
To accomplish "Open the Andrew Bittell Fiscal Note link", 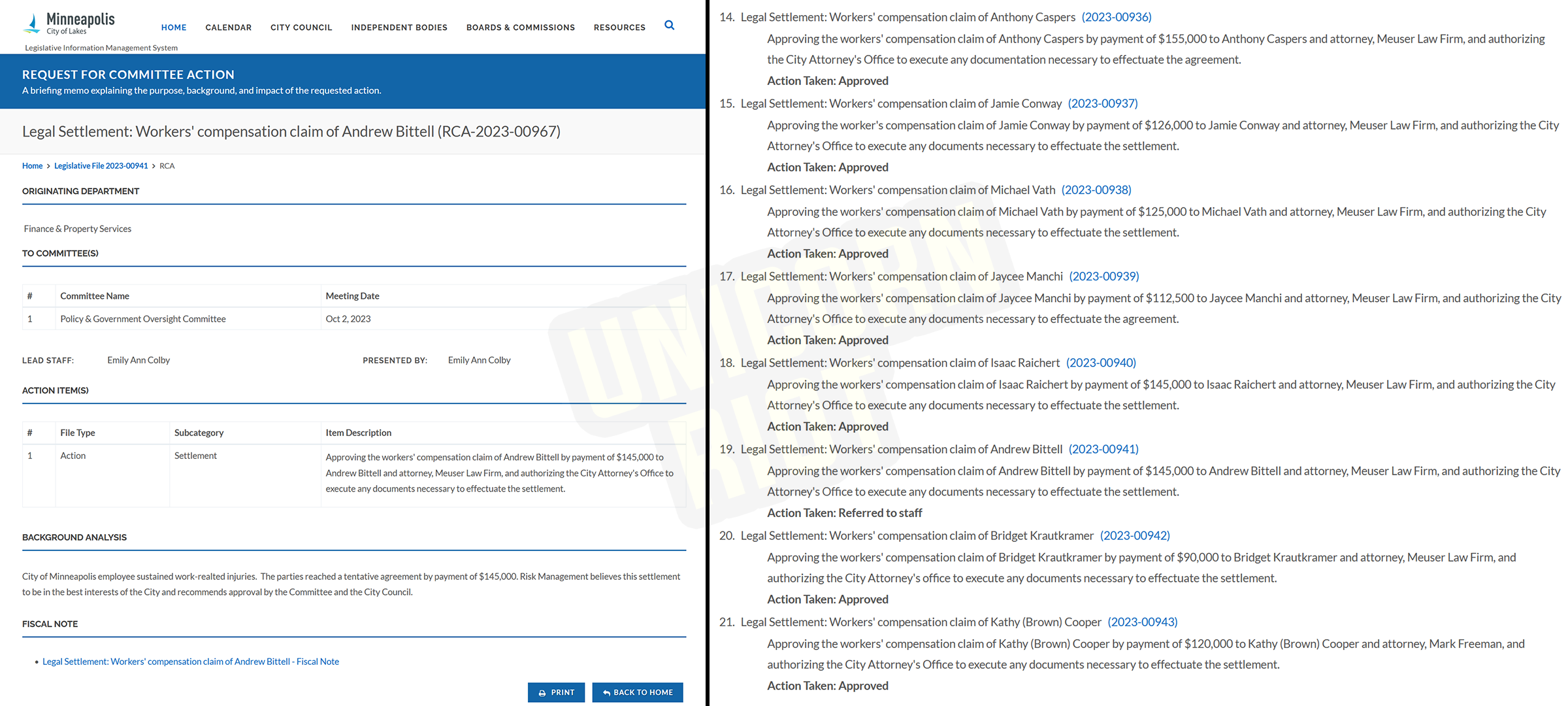I will click(190, 662).
